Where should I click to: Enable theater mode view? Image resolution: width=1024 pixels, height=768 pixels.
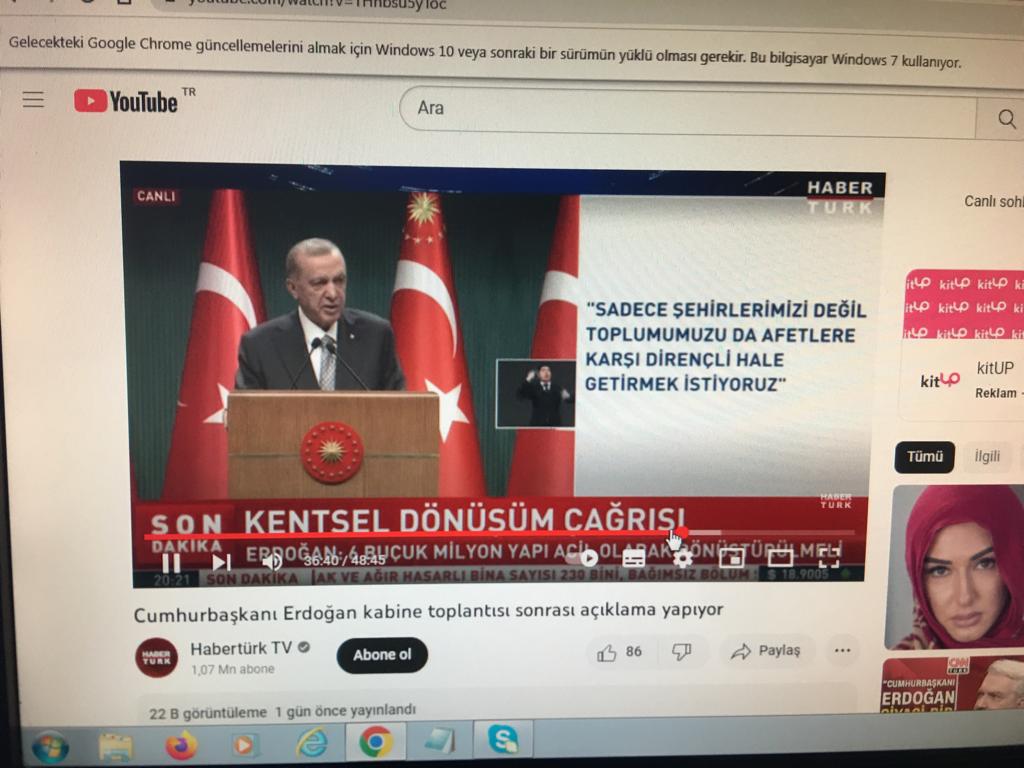pos(780,557)
